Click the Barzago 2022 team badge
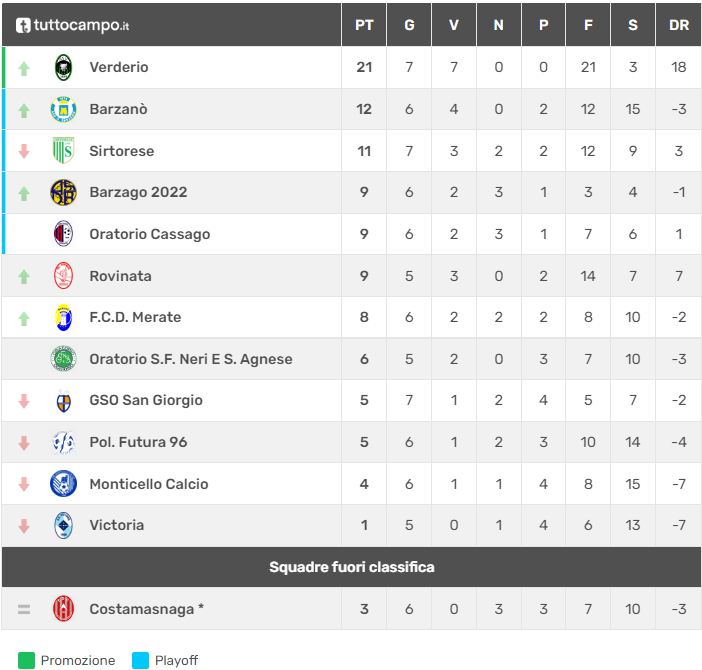 click(63, 192)
